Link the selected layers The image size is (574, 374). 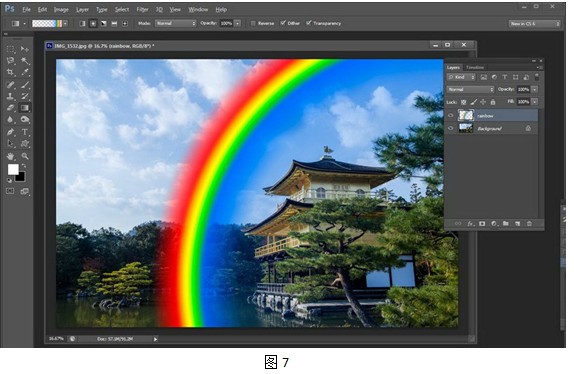pos(458,224)
